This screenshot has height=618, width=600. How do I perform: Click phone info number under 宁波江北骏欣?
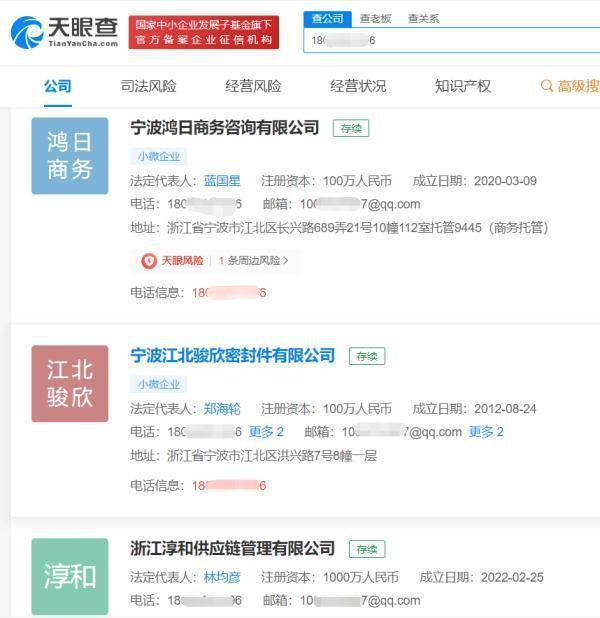click(x=229, y=486)
